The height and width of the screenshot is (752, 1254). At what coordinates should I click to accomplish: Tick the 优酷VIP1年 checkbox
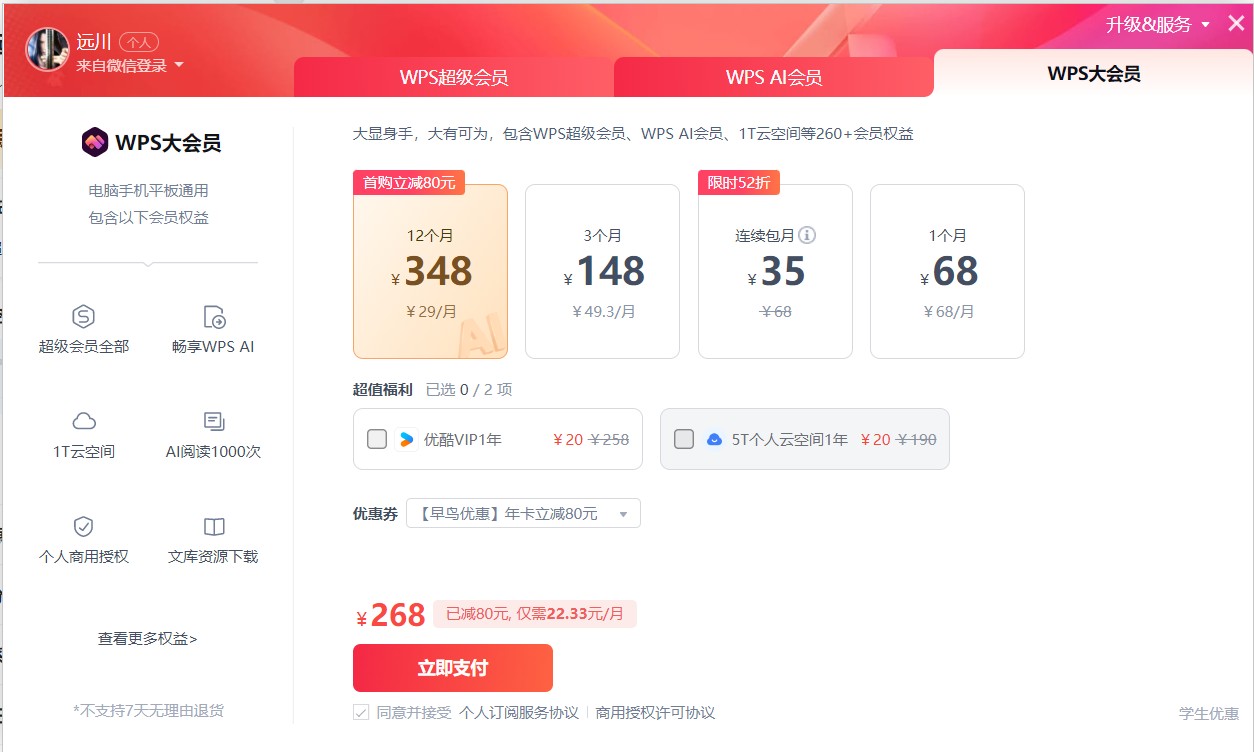[x=377, y=439]
